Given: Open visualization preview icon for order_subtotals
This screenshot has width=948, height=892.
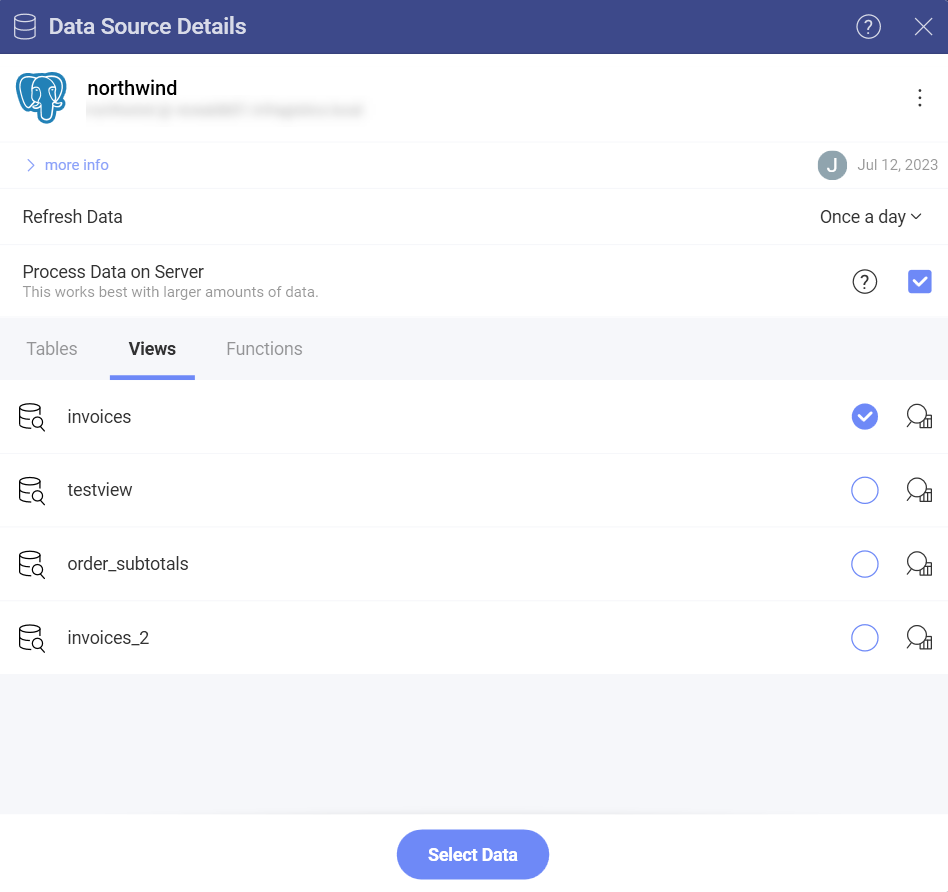Looking at the screenshot, I should [x=919, y=564].
